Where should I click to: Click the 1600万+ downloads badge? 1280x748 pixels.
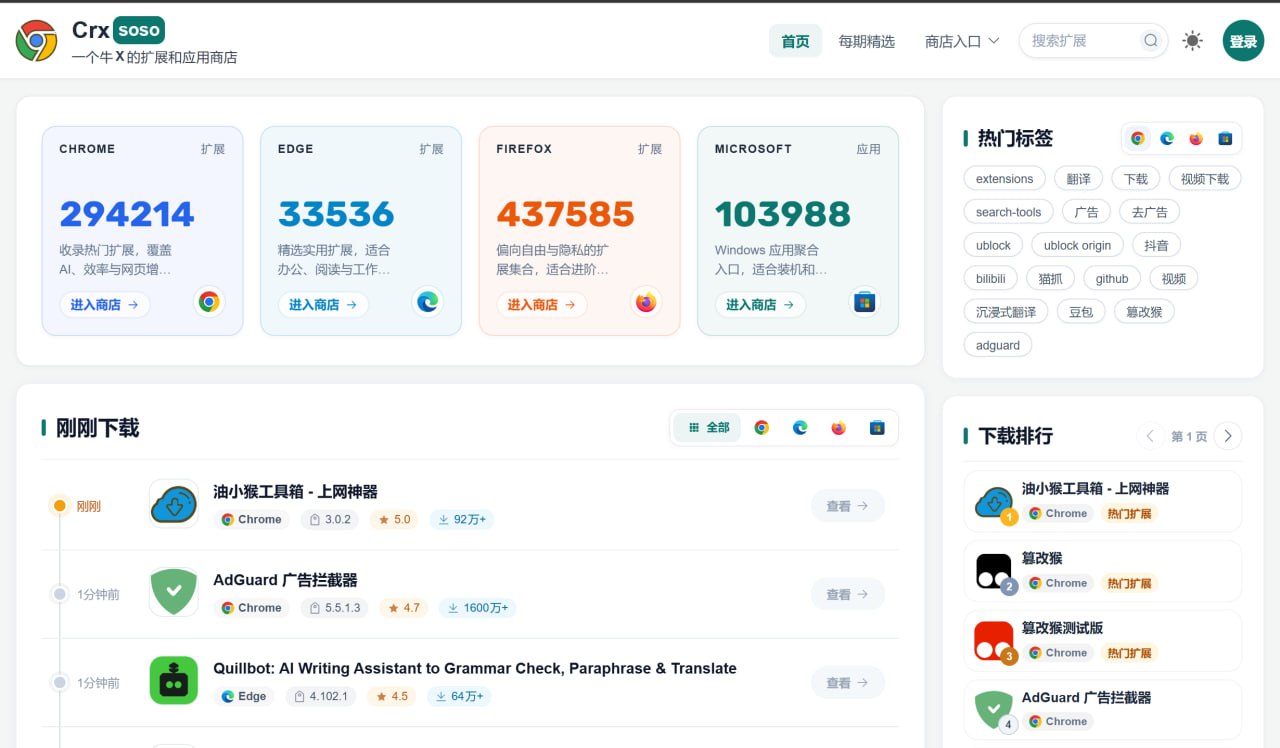point(477,608)
